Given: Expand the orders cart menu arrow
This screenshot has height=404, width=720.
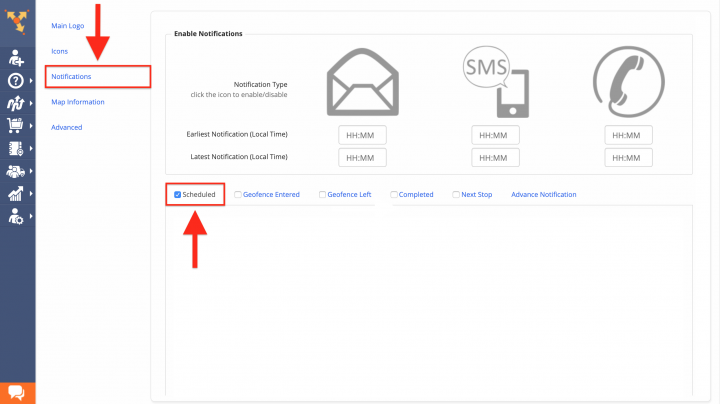Looking at the screenshot, I should 31,125.
